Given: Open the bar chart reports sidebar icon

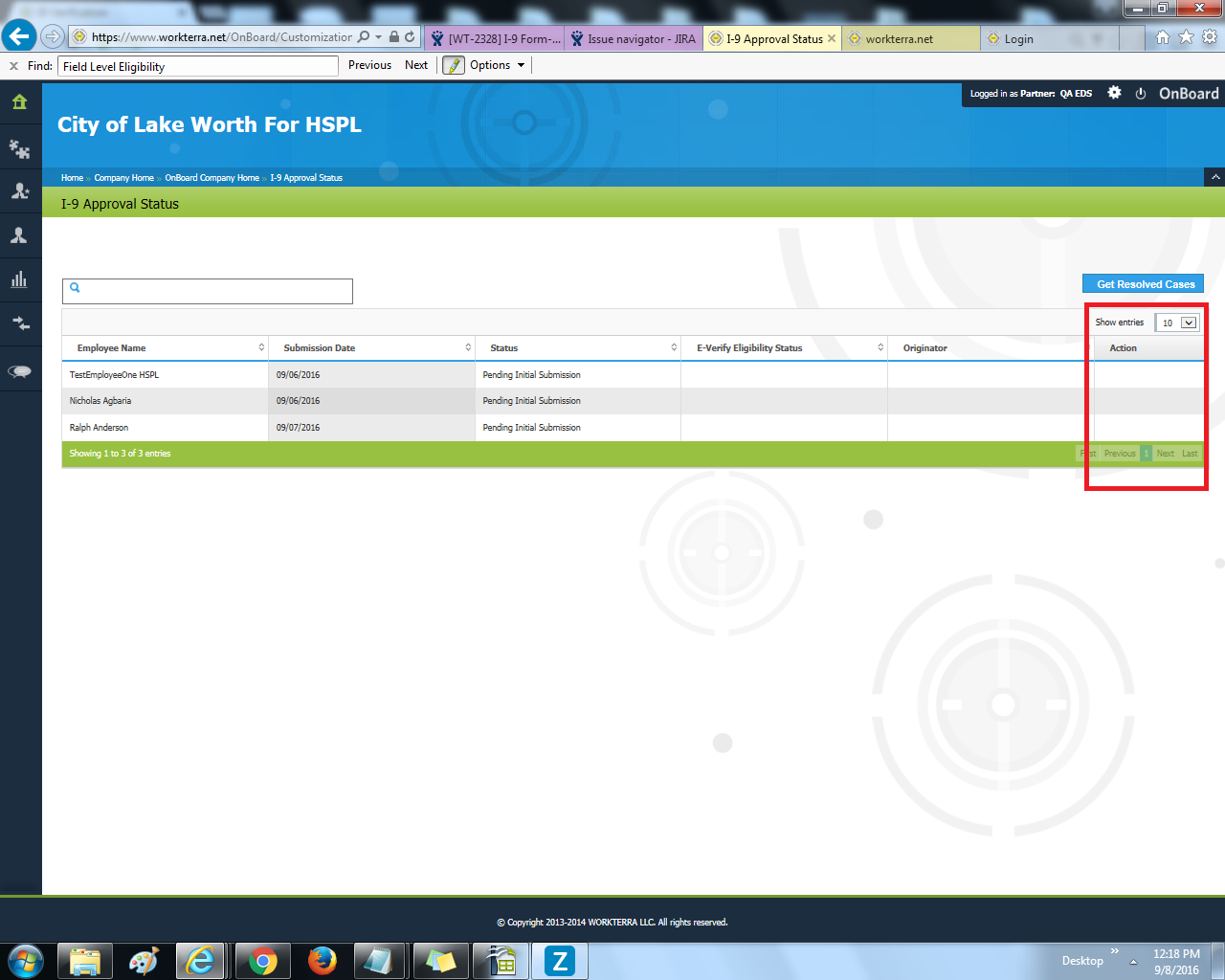Looking at the screenshot, I should pyautogui.click(x=20, y=279).
